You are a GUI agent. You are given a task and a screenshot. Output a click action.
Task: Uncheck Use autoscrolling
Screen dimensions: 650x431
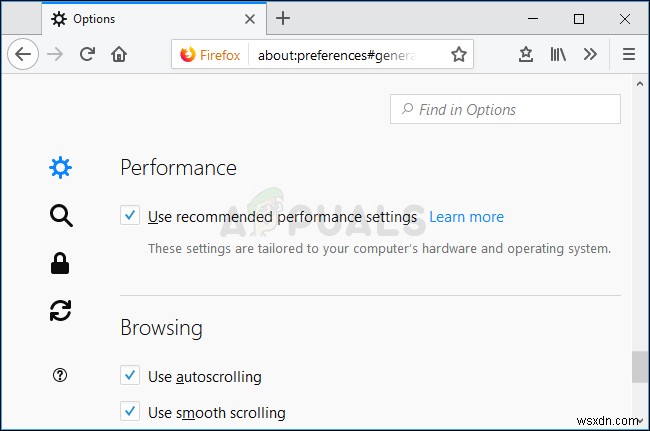[130, 376]
